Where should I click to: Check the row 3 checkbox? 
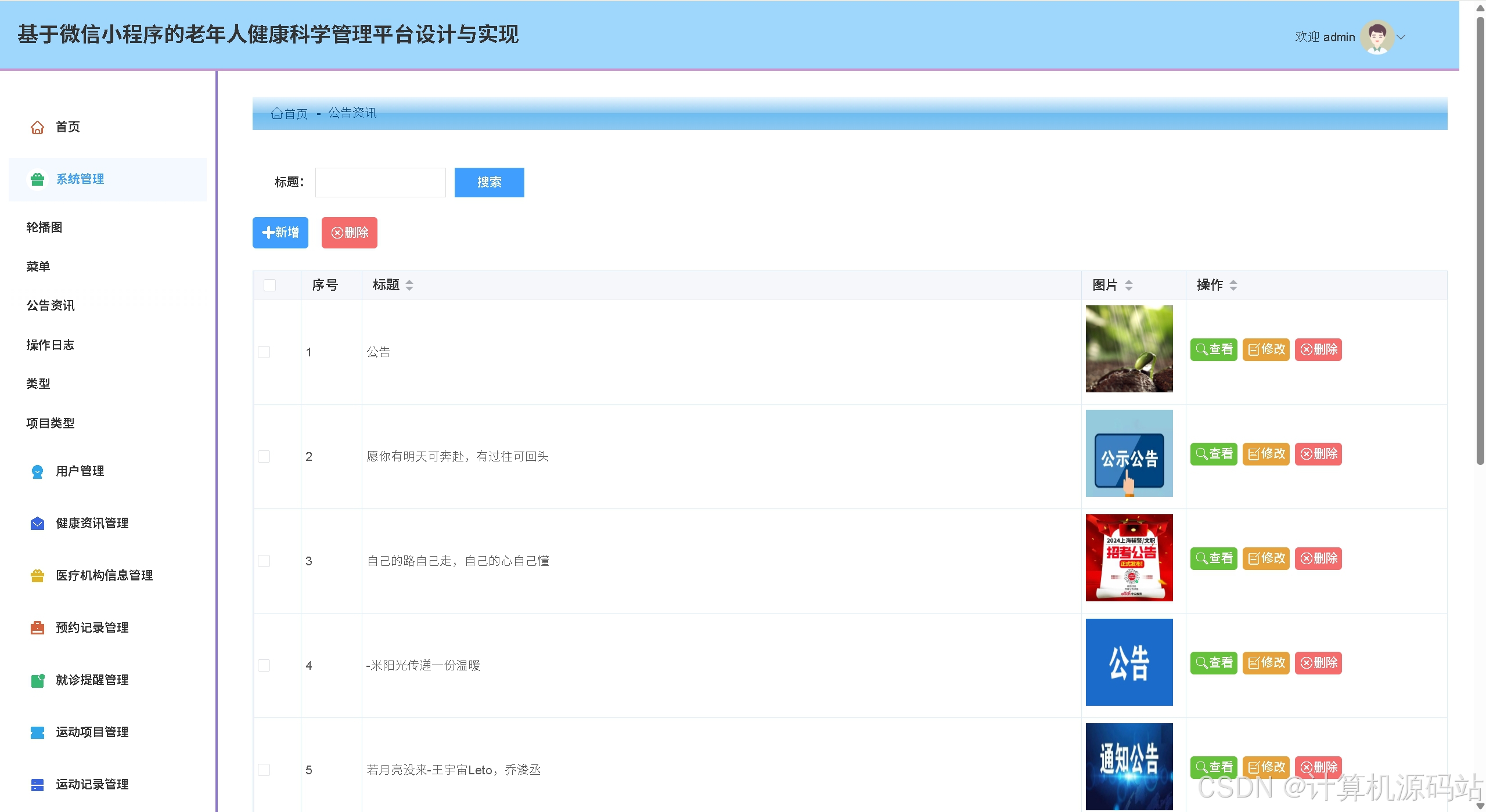click(264, 561)
